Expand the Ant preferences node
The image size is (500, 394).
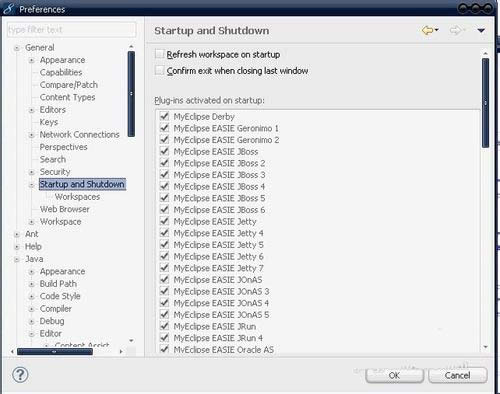point(17,234)
